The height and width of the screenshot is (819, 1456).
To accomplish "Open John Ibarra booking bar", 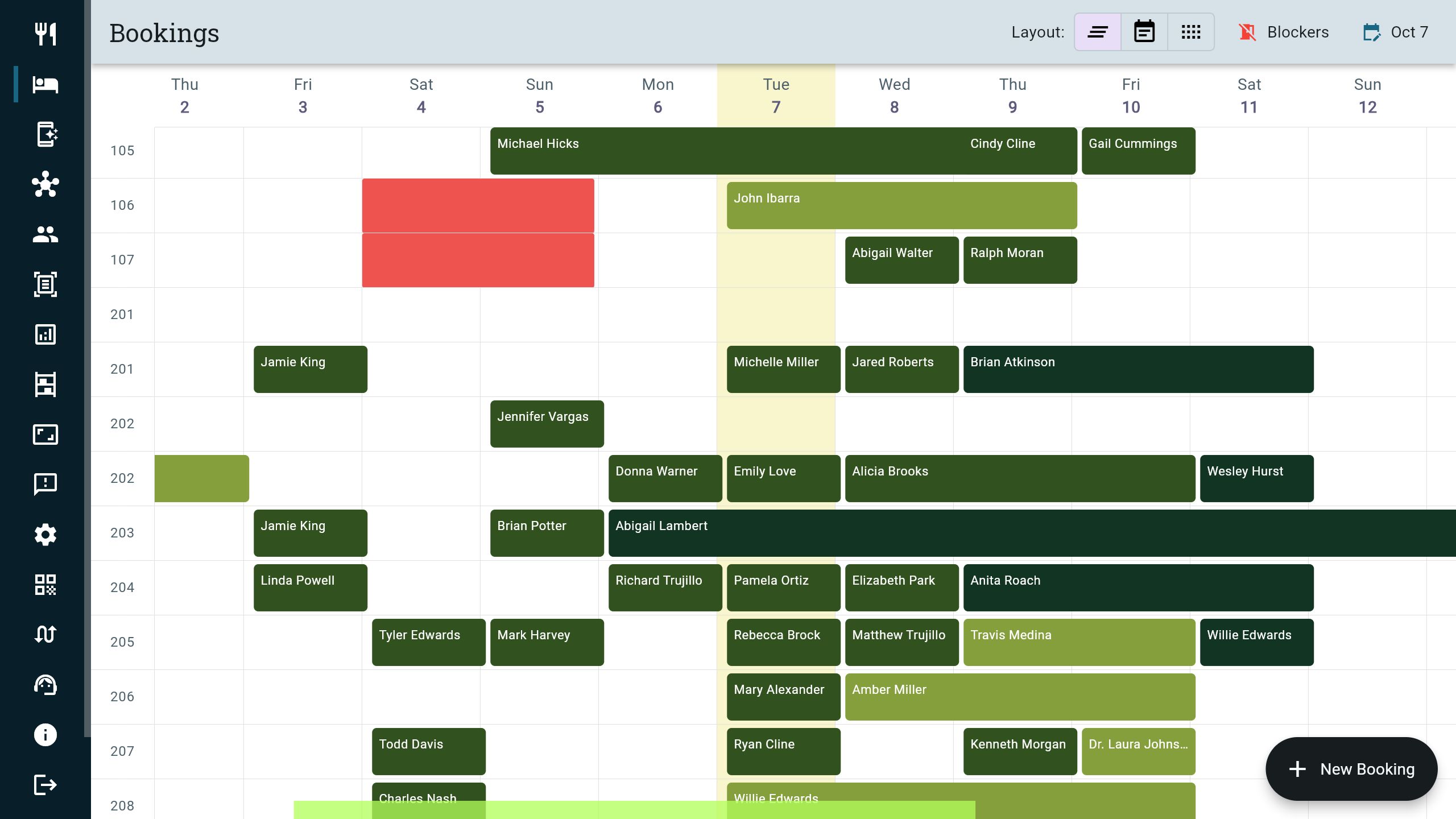I will [901, 205].
